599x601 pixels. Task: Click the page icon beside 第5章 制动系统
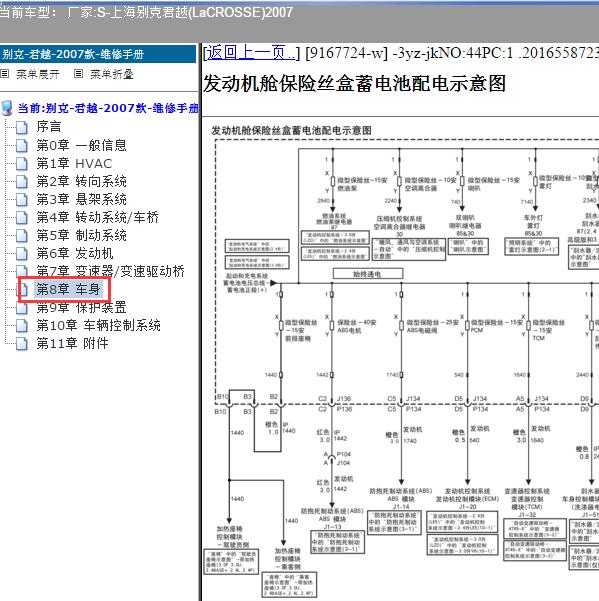point(22,235)
